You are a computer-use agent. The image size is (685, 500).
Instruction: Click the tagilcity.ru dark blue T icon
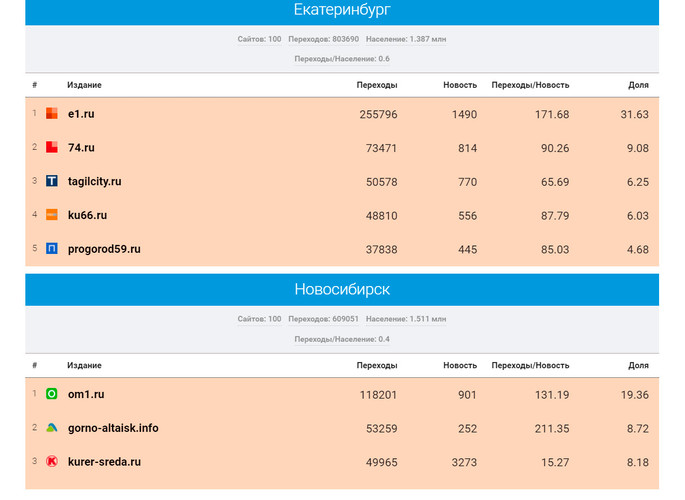tap(52, 181)
